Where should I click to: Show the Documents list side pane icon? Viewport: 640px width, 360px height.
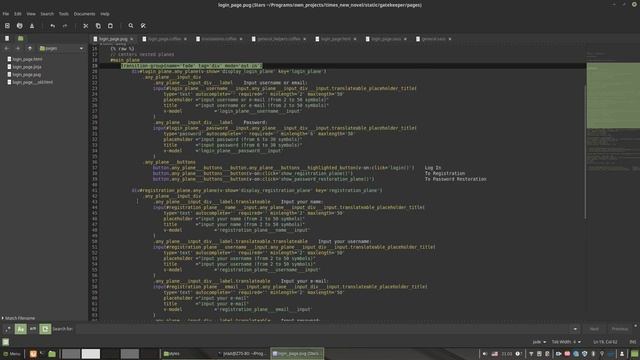7,38
